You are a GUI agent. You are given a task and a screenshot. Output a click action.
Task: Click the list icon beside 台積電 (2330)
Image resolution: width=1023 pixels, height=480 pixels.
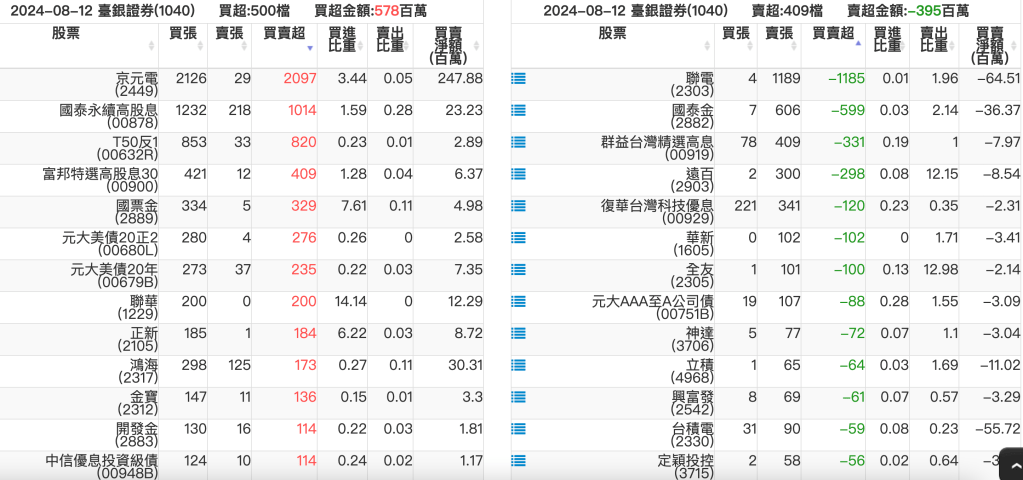pos(518,429)
